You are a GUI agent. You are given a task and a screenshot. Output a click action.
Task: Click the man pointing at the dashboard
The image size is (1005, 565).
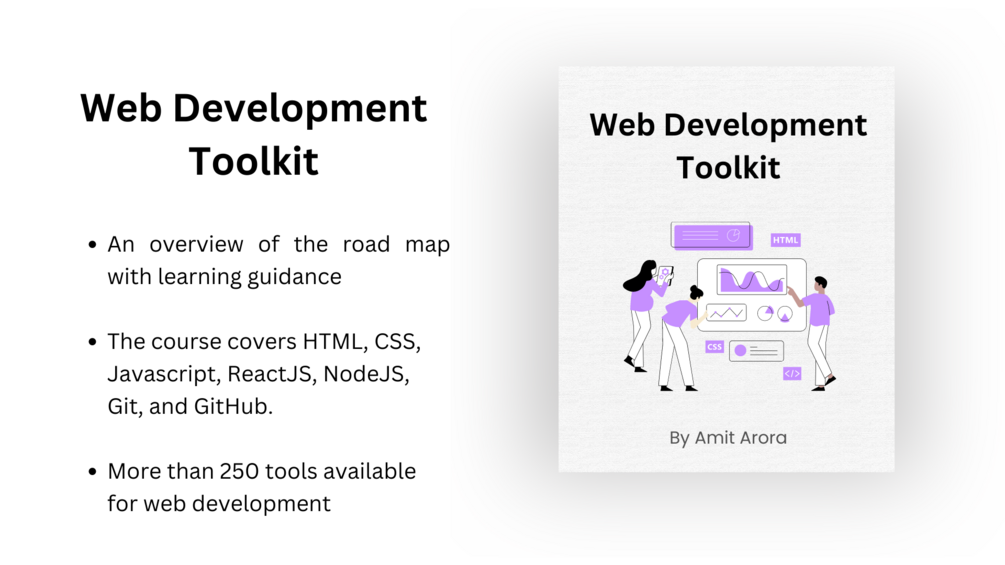[x=814, y=333]
